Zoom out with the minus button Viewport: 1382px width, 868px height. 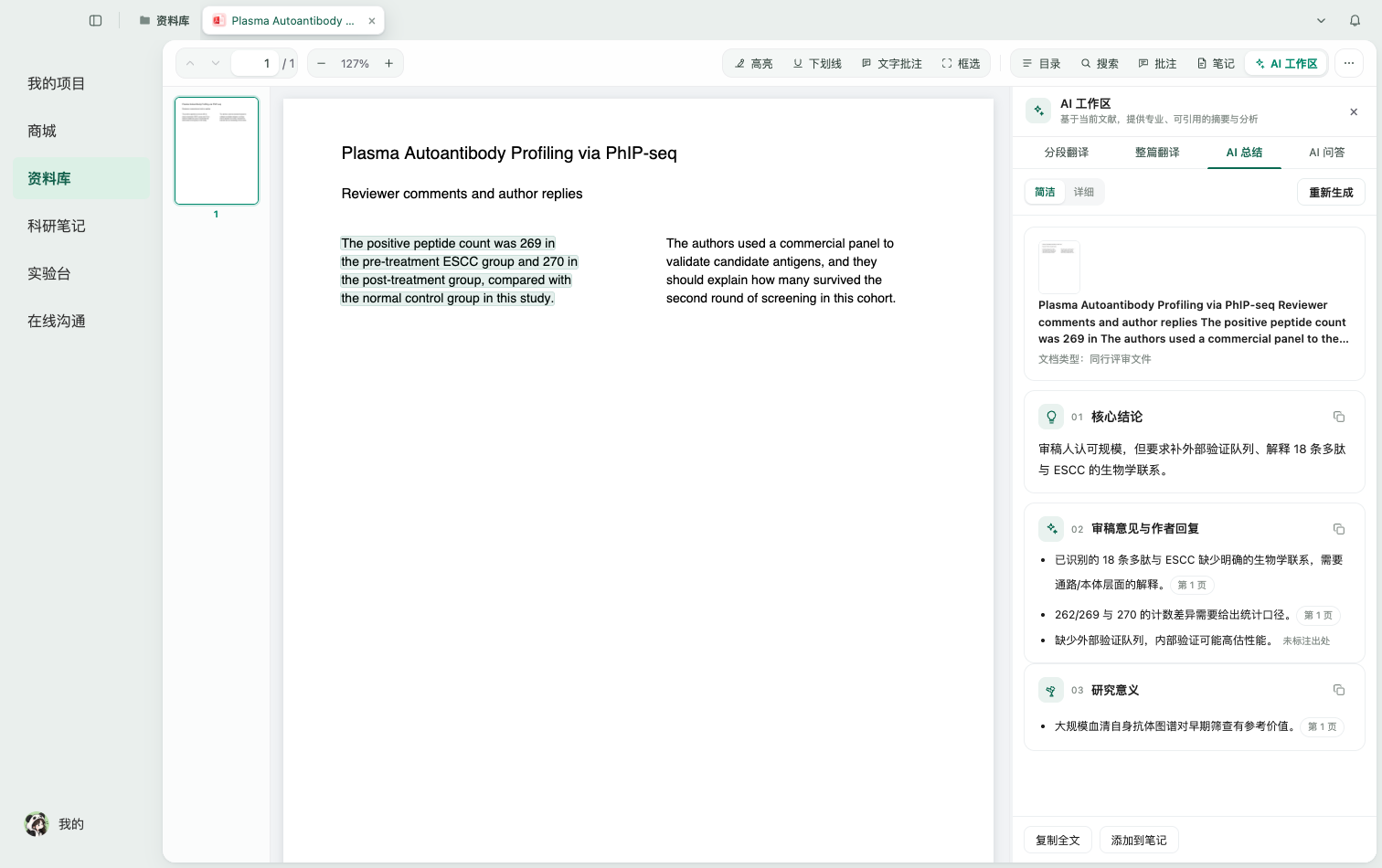click(x=321, y=63)
